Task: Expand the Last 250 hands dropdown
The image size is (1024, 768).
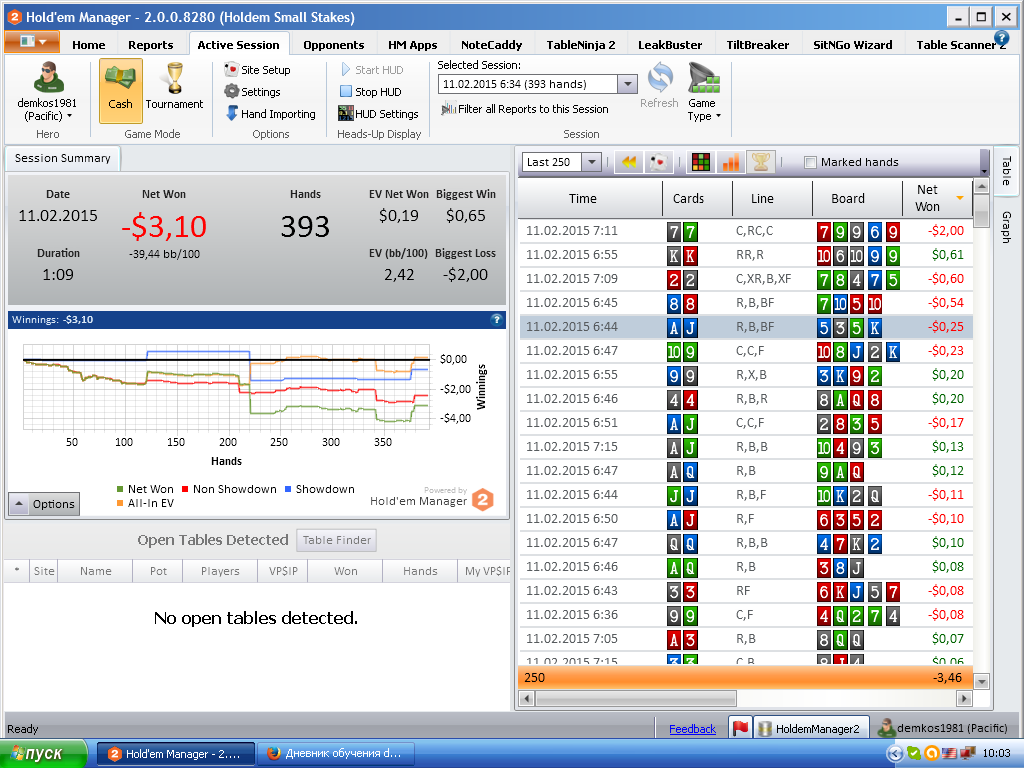Action: pyautogui.click(x=591, y=162)
